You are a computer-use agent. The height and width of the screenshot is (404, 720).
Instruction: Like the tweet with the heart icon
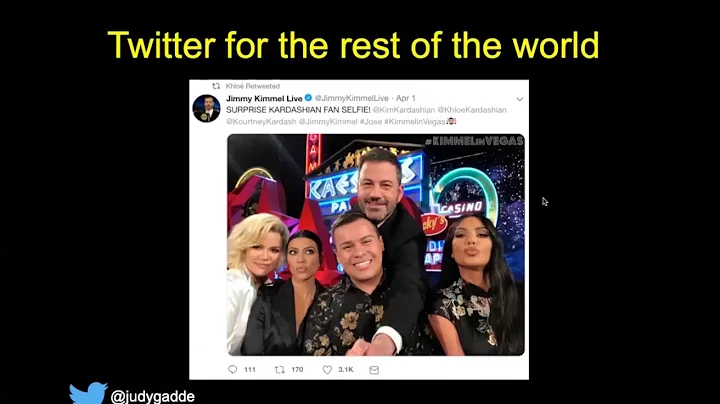pos(327,370)
